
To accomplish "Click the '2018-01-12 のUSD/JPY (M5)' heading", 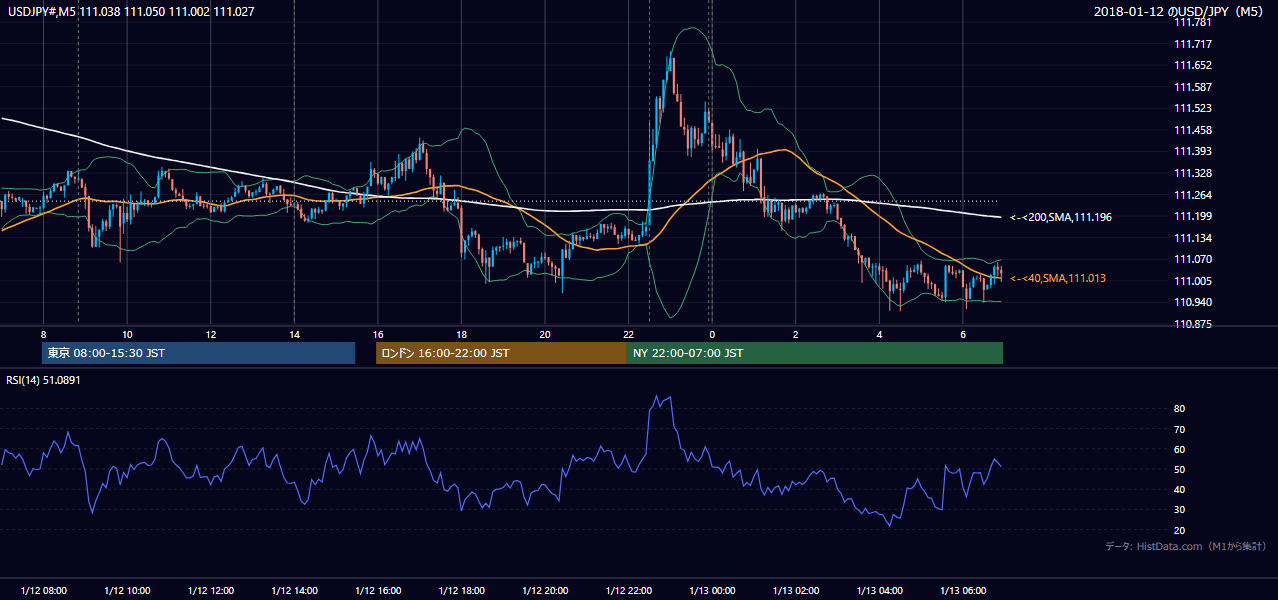I will [x=1181, y=12].
